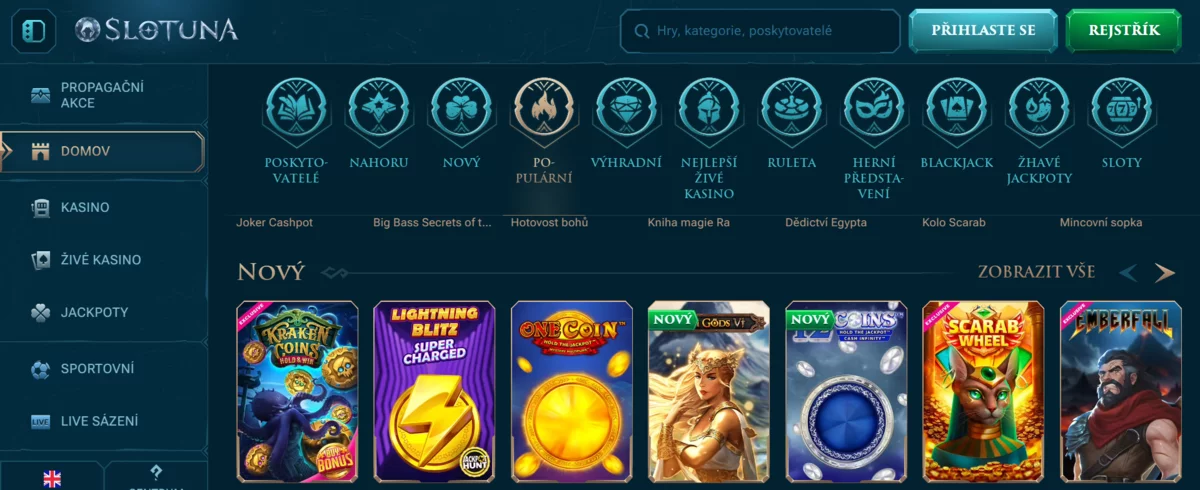
Task: Open the Scarab Wheel game thumbnail
Action: pyautogui.click(x=983, y=392)
